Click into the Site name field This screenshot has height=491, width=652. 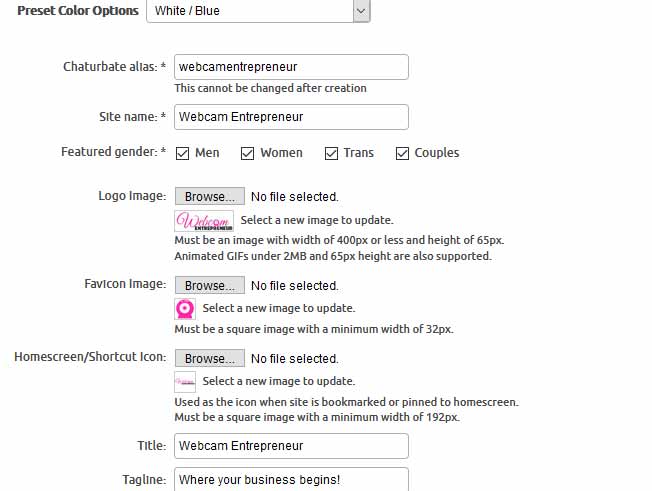click(x=291, y=117)
